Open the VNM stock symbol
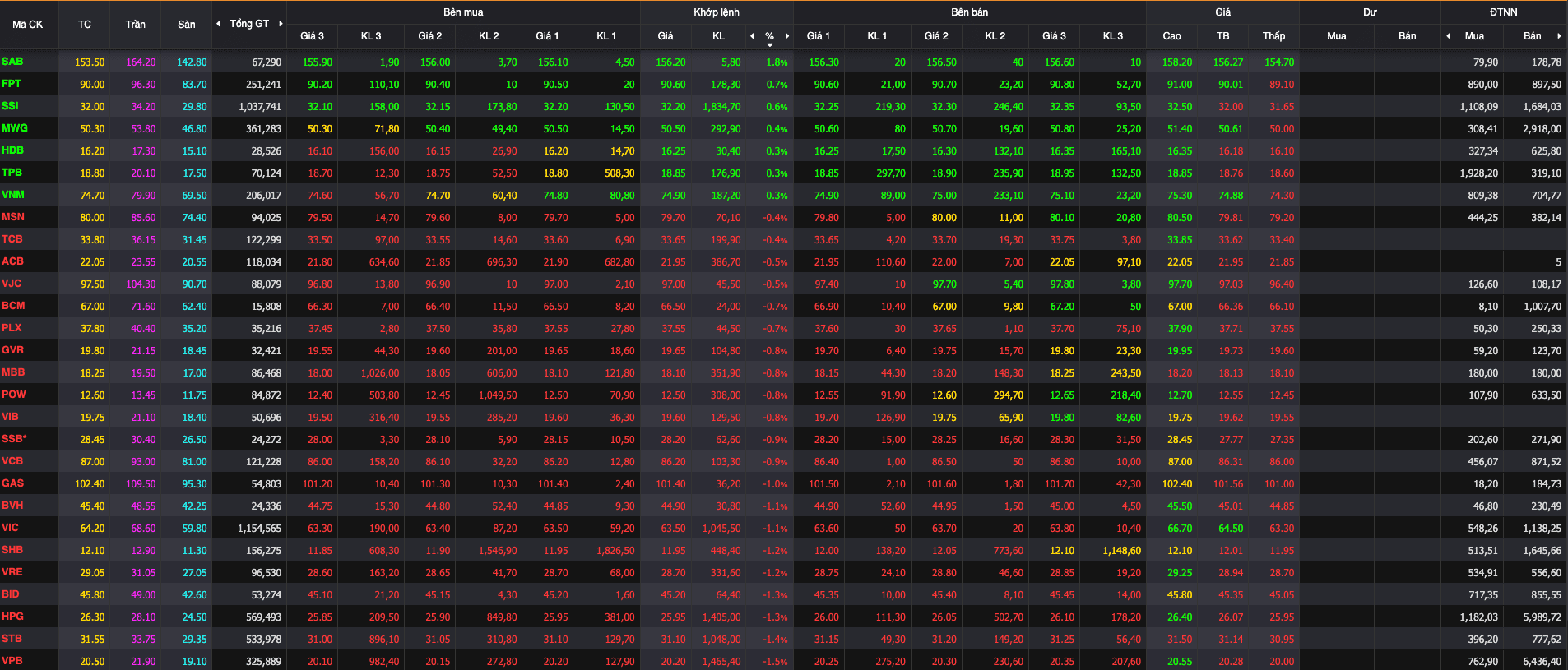Screen dimensions: 1568x670 (13, 195)
